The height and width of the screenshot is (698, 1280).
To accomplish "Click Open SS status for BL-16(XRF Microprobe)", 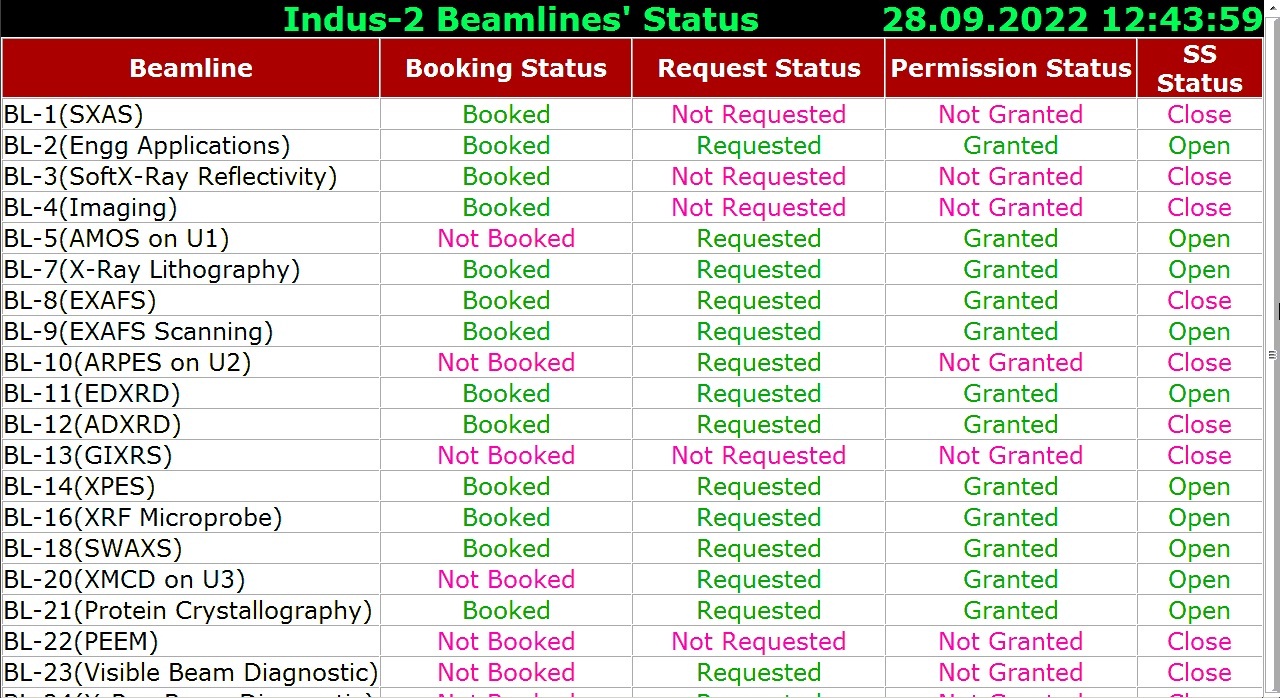I will pos(1200,518).
